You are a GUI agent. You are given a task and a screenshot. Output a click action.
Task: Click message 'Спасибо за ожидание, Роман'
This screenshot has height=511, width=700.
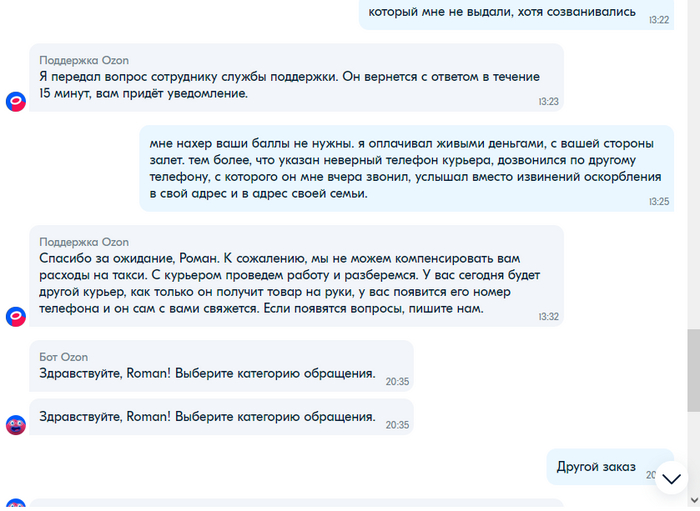296,276
